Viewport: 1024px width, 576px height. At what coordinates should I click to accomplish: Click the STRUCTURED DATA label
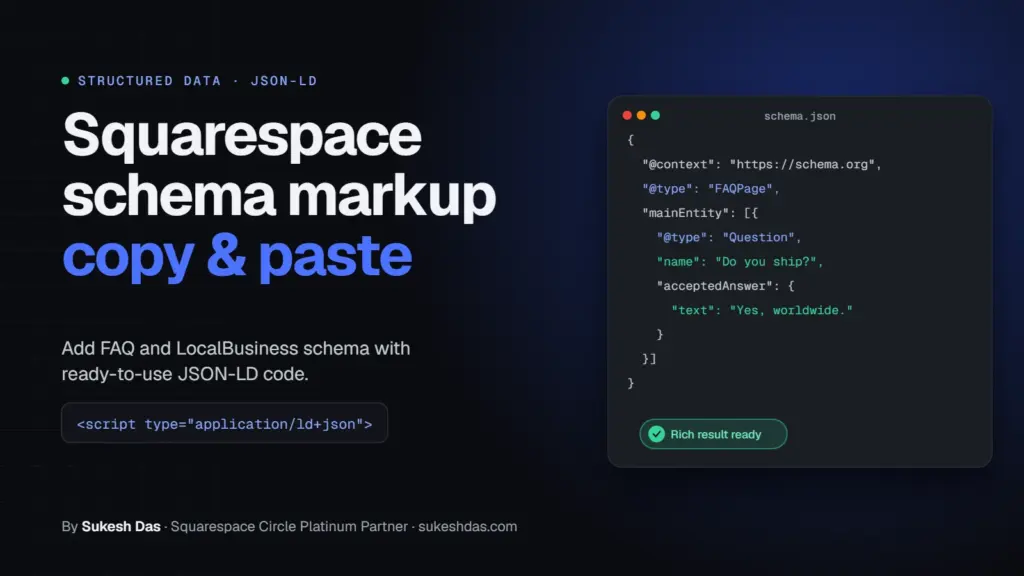click(x=150, y=81)
